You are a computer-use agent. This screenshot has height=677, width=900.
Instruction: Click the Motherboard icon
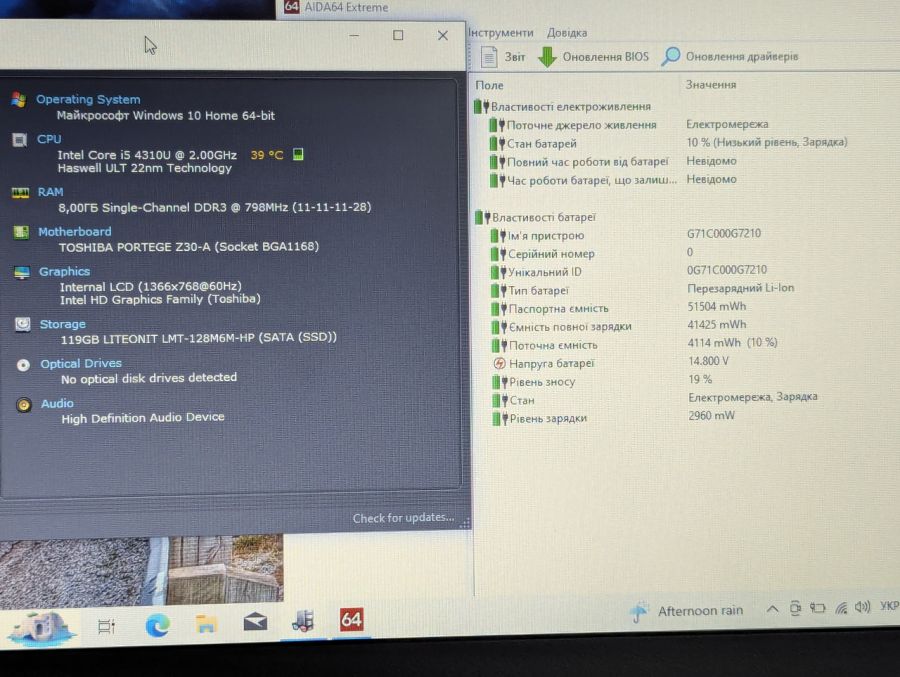[x=21, y=232]
